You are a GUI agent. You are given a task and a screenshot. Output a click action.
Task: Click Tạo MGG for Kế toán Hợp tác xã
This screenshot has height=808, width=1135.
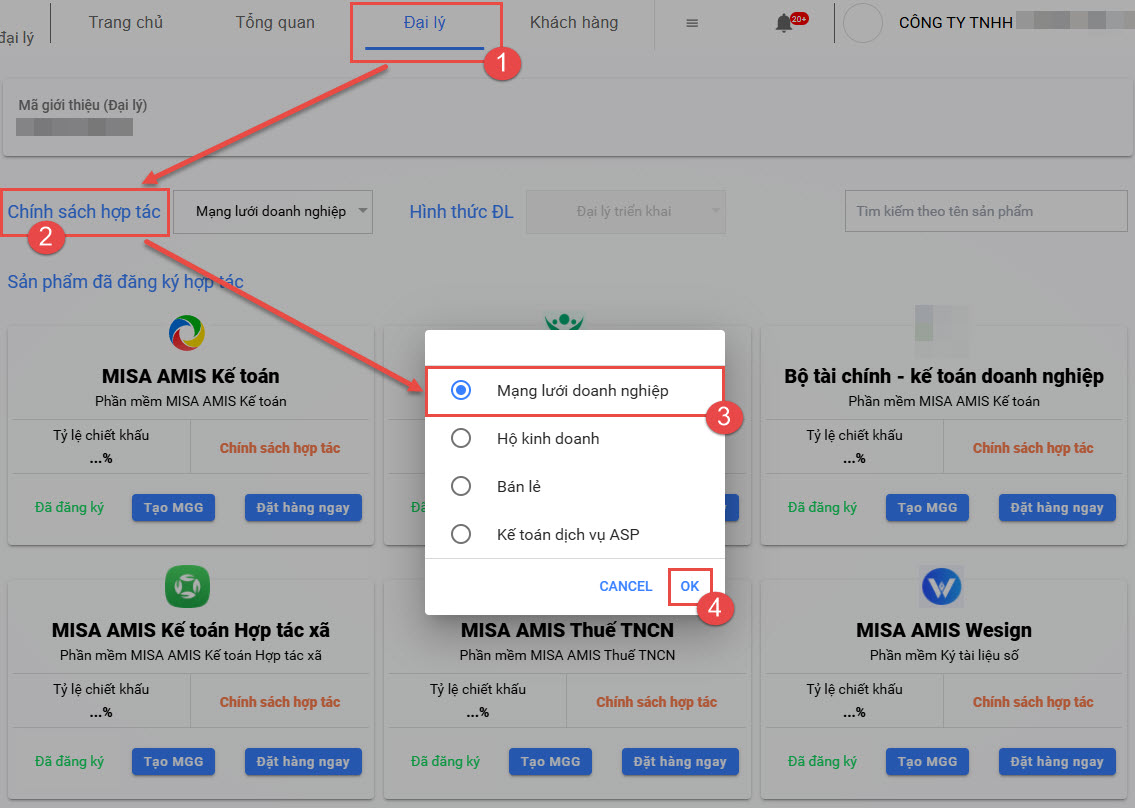(x=174, y=762)
